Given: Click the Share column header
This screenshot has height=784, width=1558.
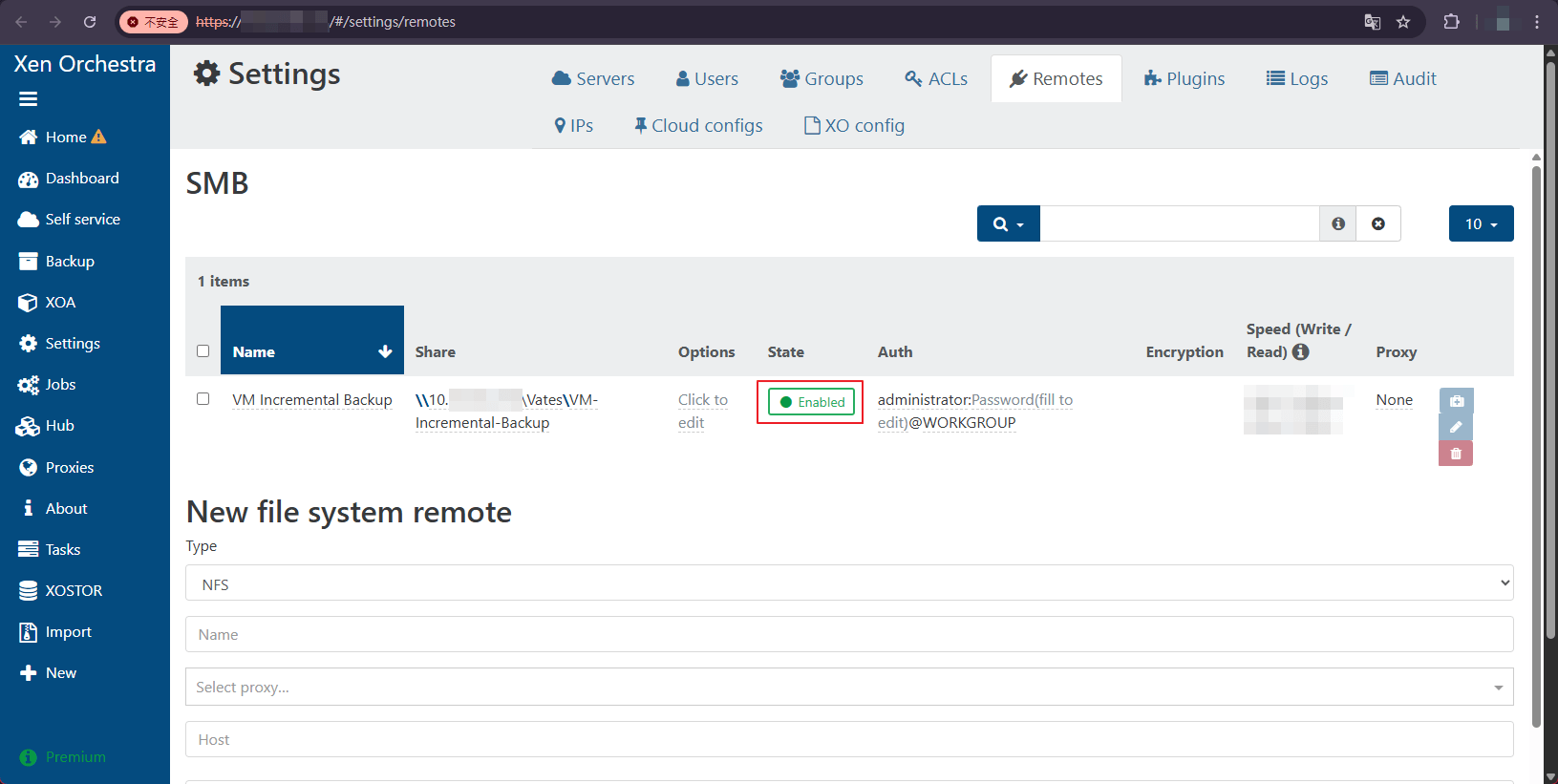Looking at the screenshot, I should [x=435, y=352].
